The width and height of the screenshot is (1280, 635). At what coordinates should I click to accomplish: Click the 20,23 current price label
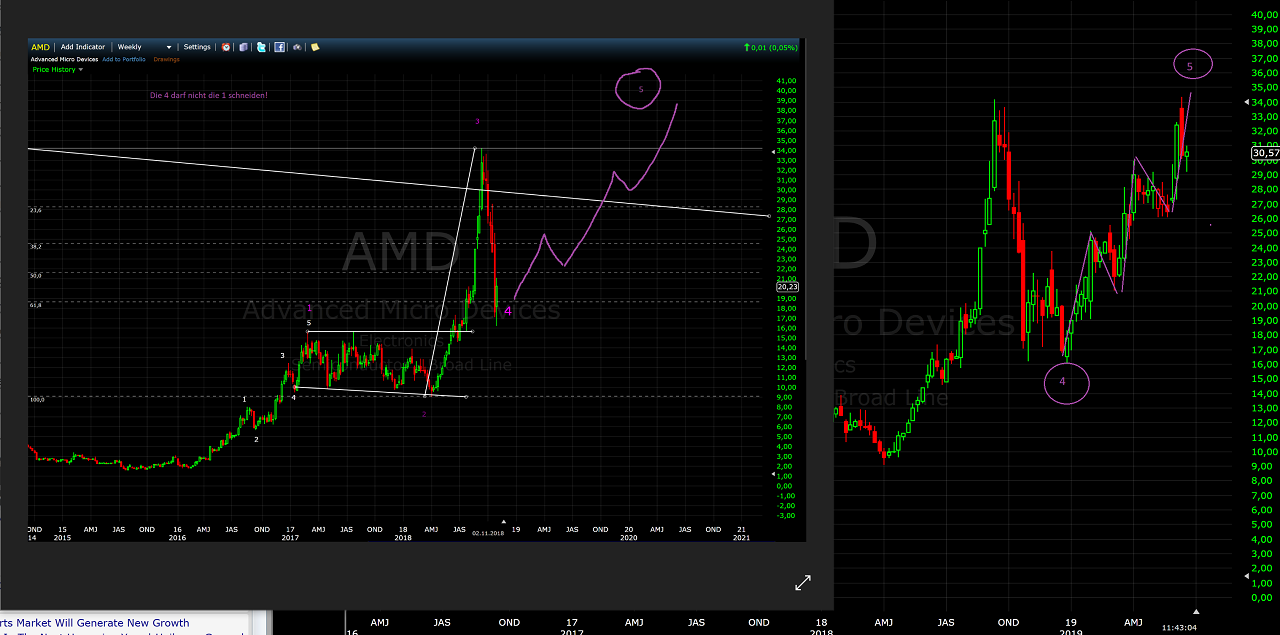(x=786, y=287)
